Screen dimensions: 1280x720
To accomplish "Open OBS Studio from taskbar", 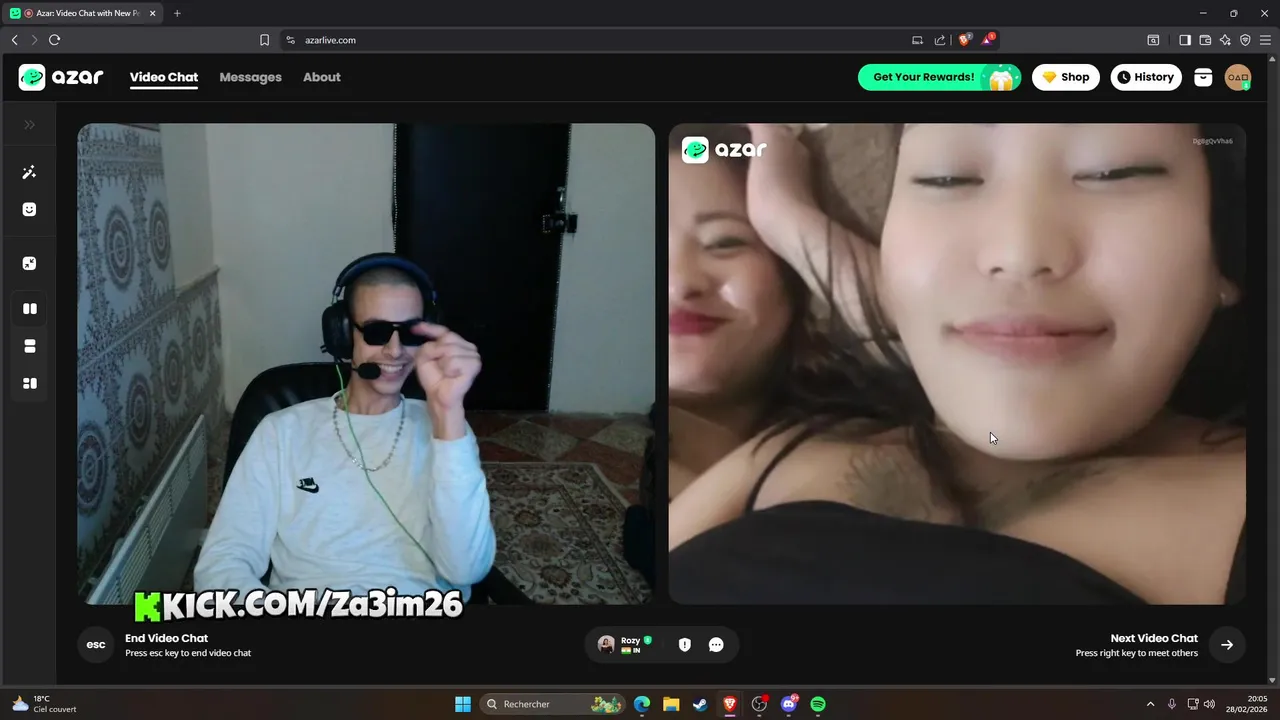I will tap(759, 704).
